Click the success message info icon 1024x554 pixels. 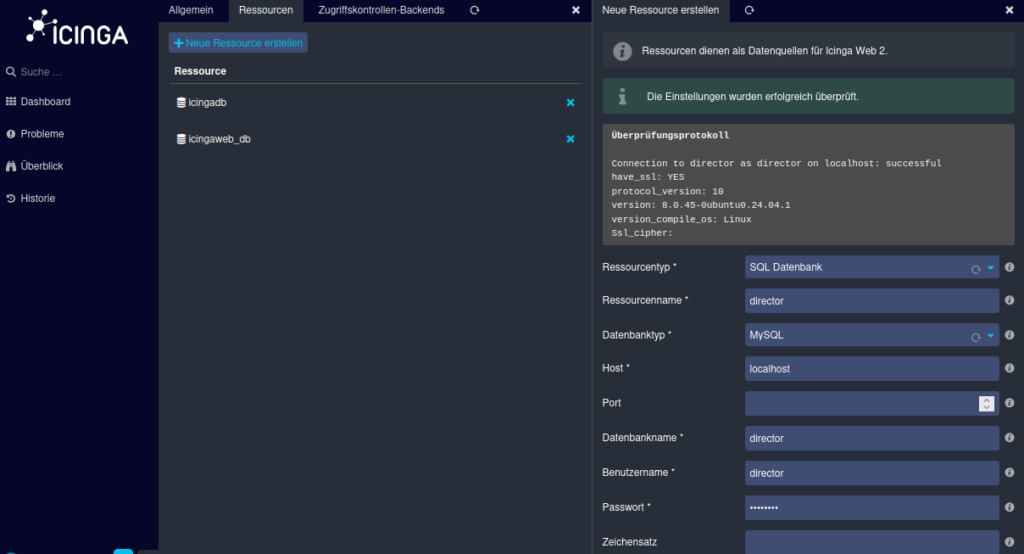pos(622,97)
